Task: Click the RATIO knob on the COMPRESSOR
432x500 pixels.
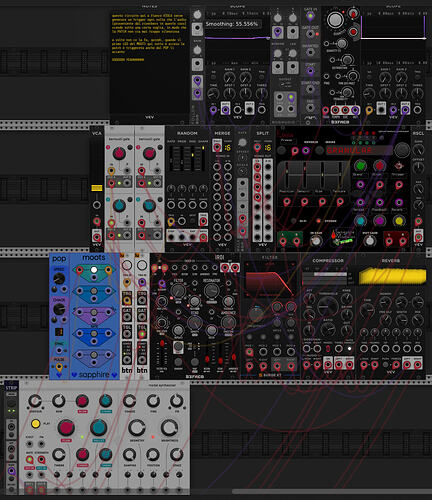Action: click(x=328, y=330)
